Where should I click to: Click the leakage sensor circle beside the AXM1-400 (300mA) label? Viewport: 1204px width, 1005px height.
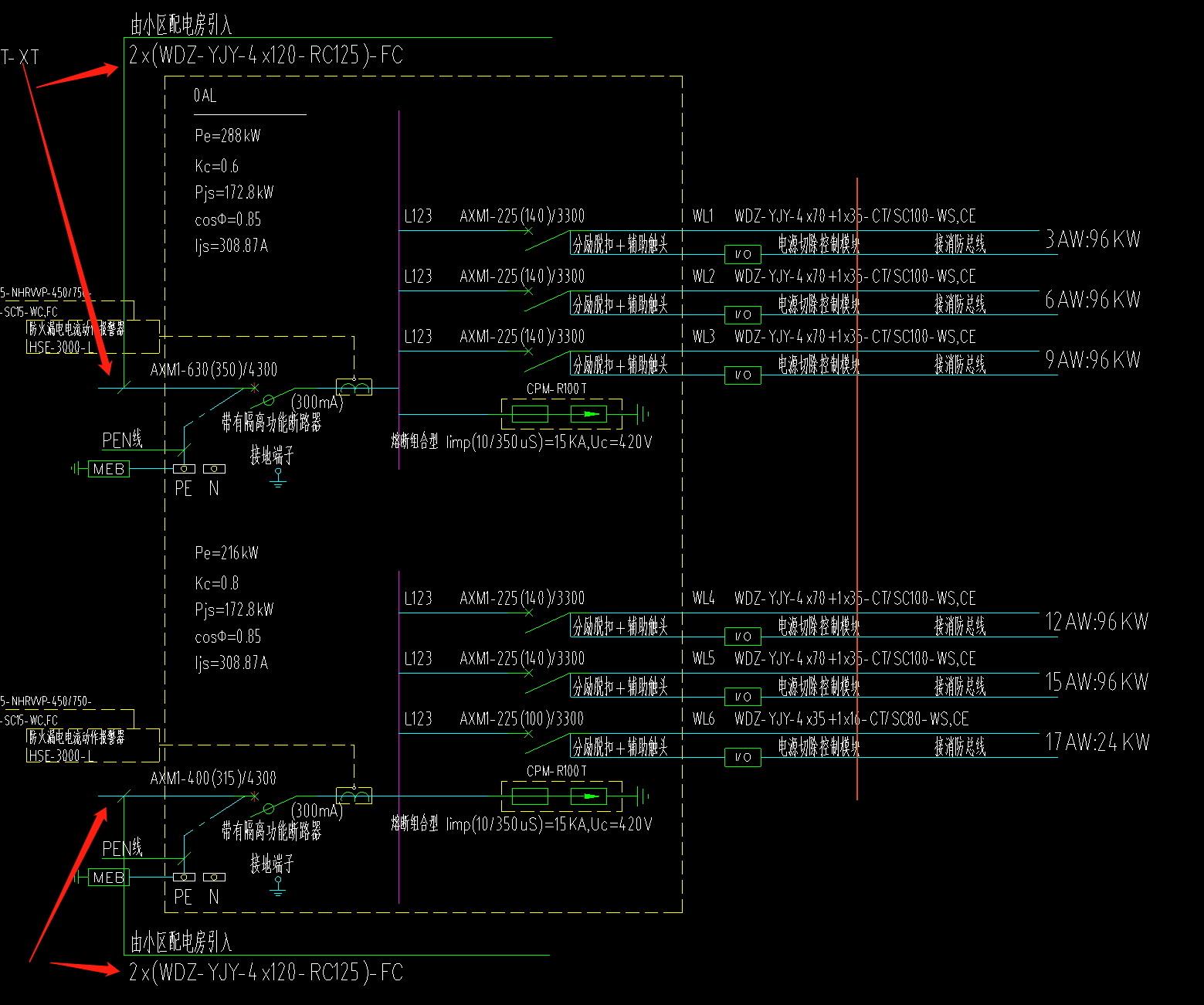[269, 809]
